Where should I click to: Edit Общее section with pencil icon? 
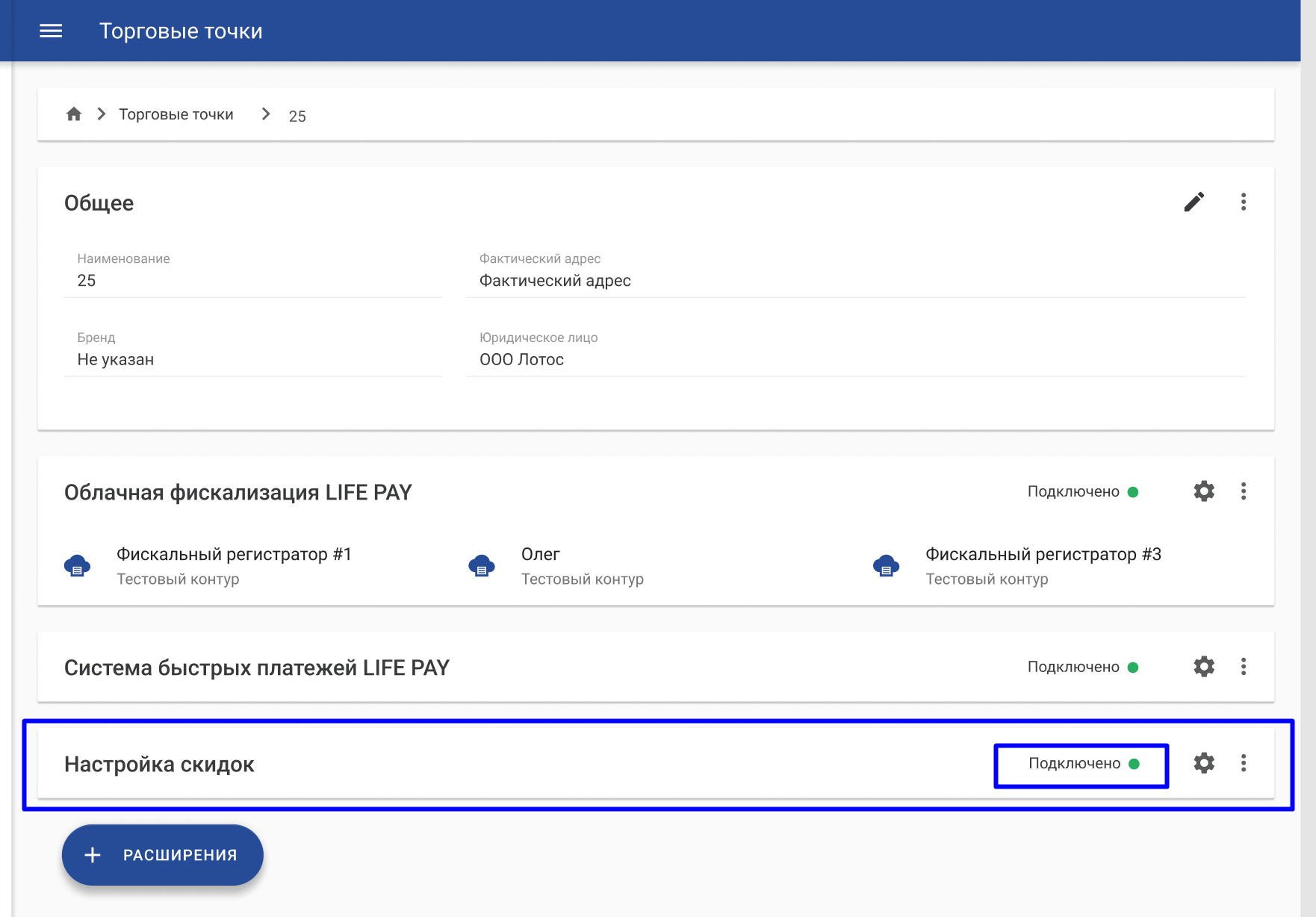[1194, 202]
